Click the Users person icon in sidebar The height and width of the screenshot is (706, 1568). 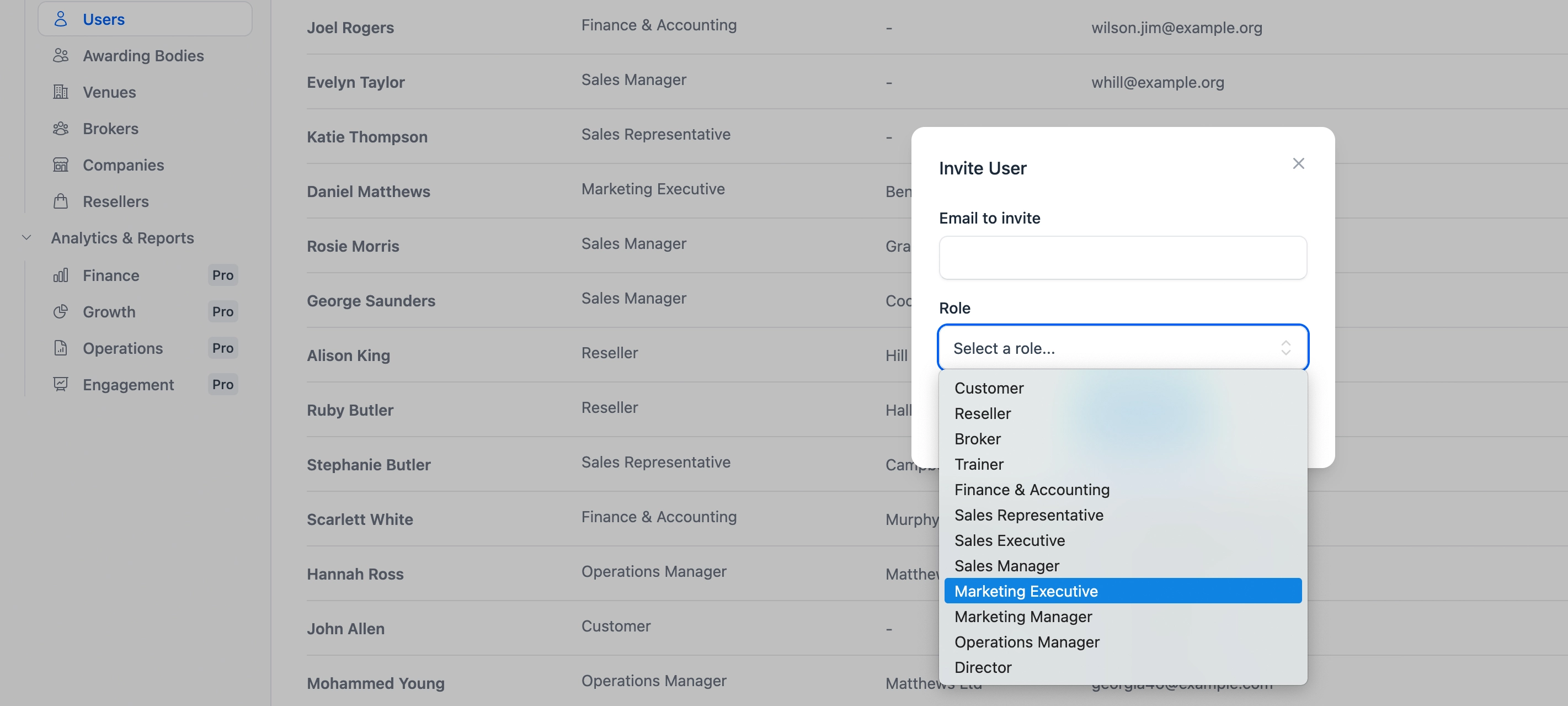point(60,19)
